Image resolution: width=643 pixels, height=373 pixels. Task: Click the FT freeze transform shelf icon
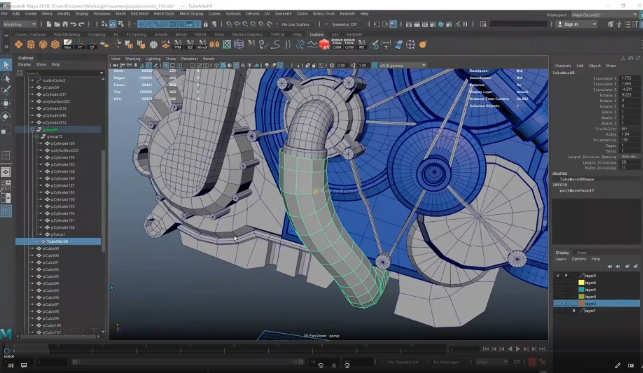[80, 44]
